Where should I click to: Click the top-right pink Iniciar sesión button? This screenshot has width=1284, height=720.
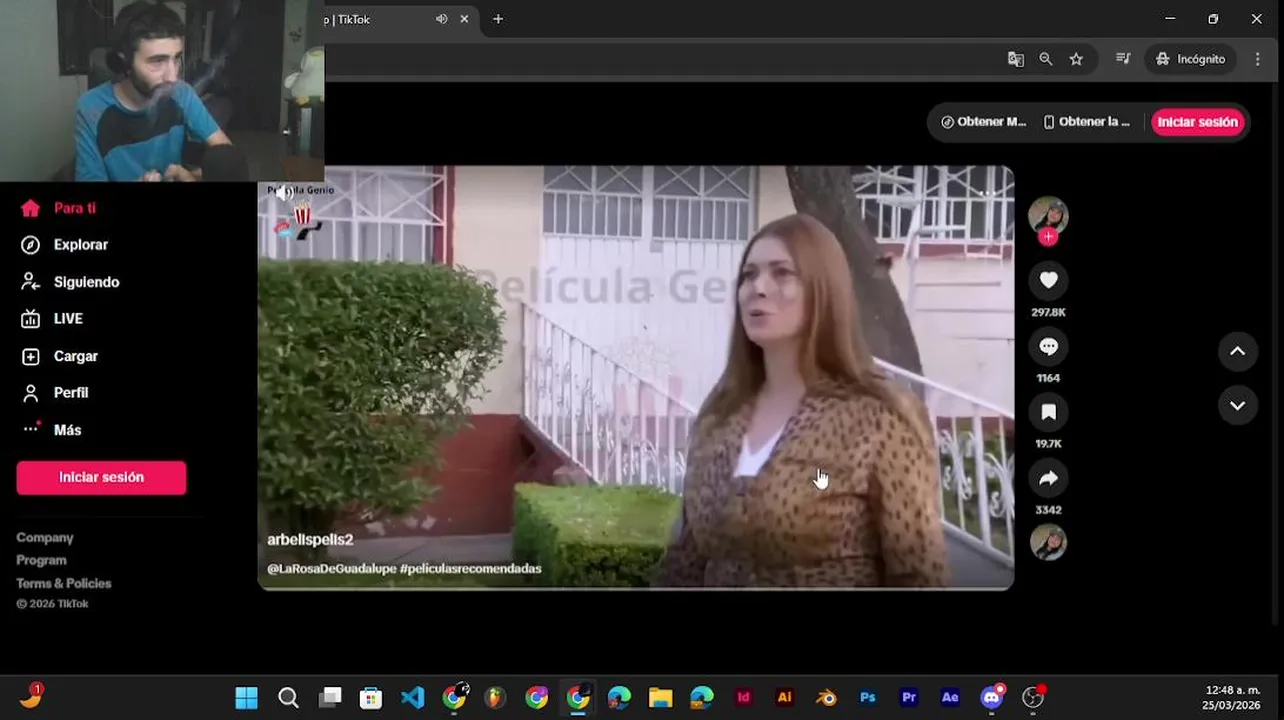coord(1198,122)
